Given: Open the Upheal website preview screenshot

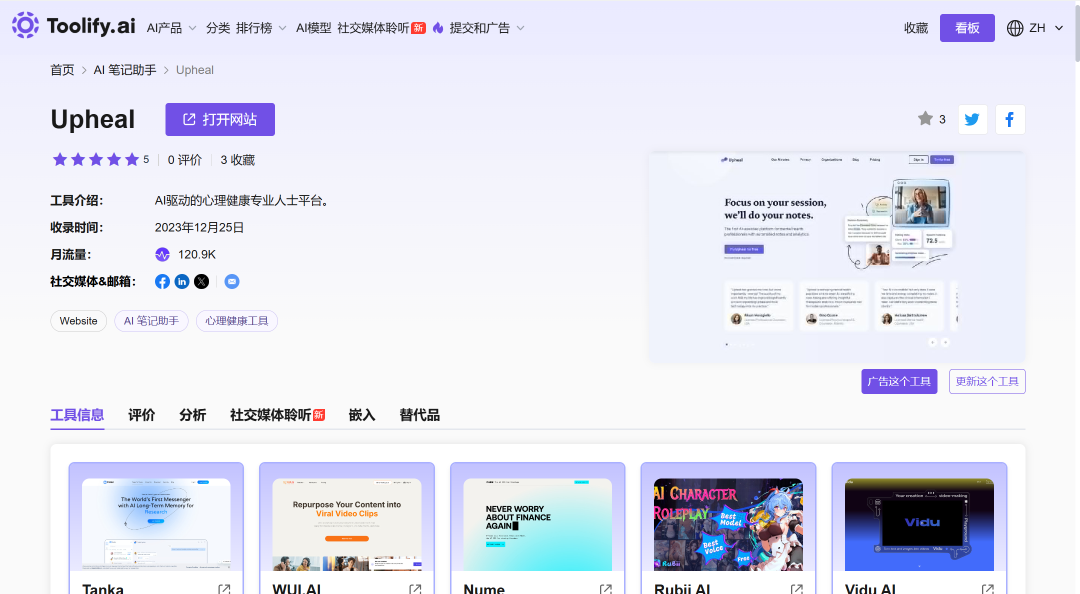Looking at the screenshot, I should tap(837, 257).
